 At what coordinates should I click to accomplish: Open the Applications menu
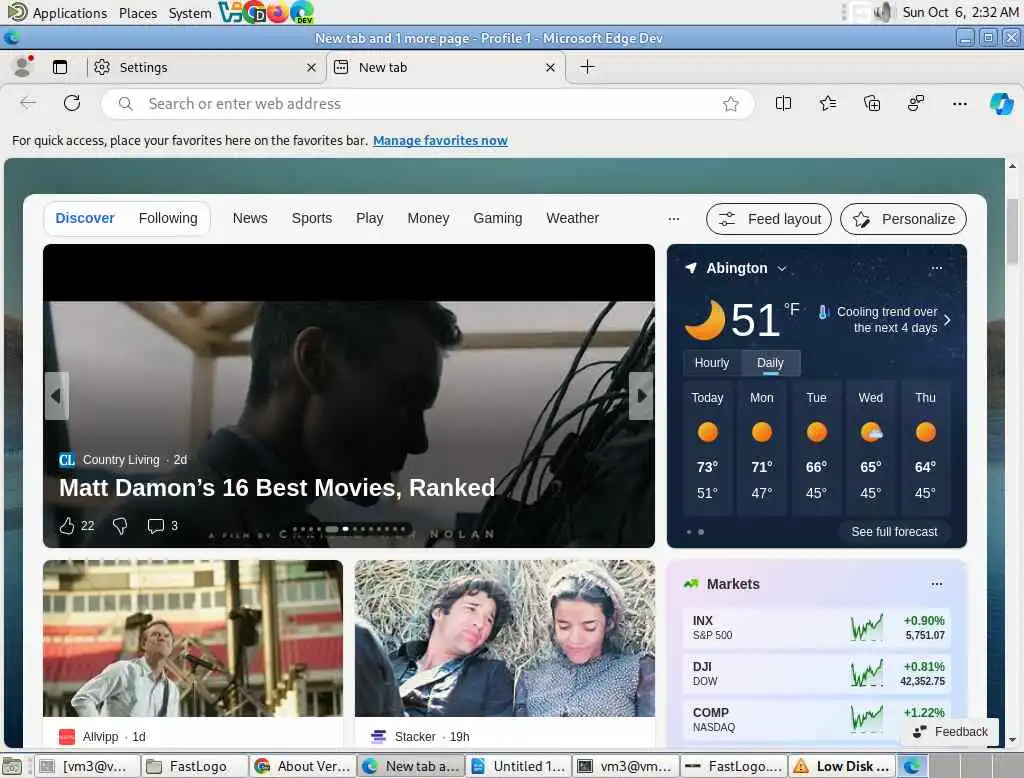point(58,12)
